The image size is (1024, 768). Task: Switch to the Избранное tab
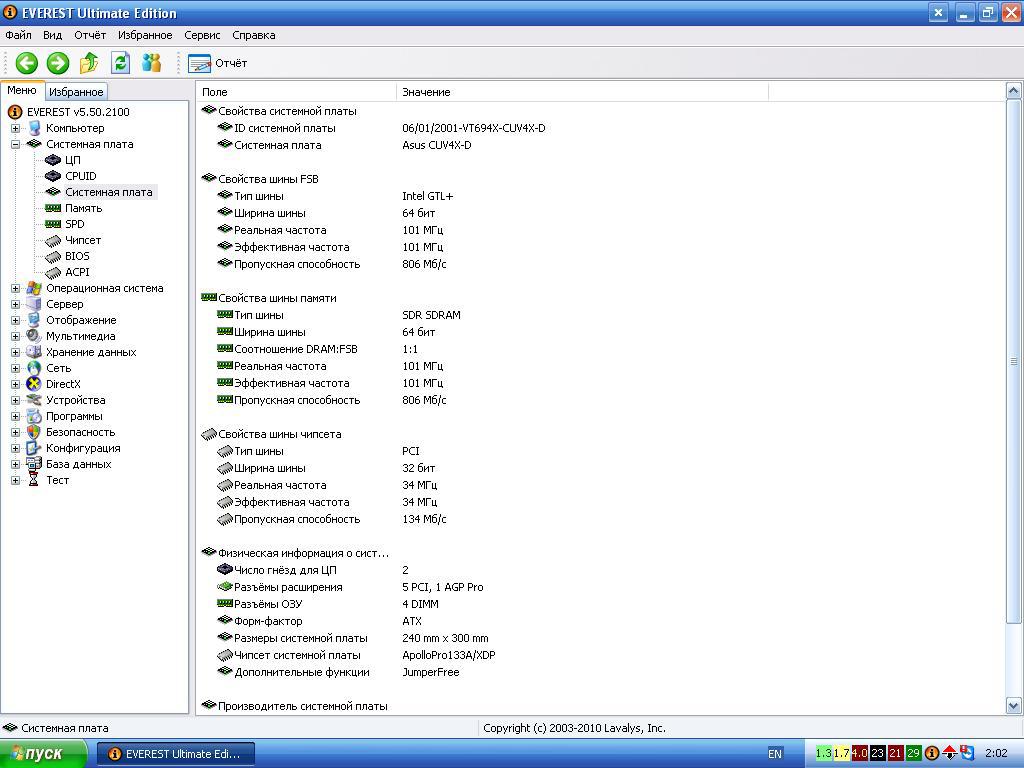(x=76, y=92)
